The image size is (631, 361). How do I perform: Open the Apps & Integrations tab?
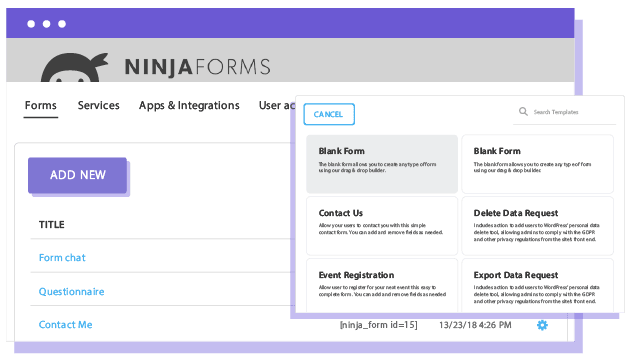[x=189, y=105]
